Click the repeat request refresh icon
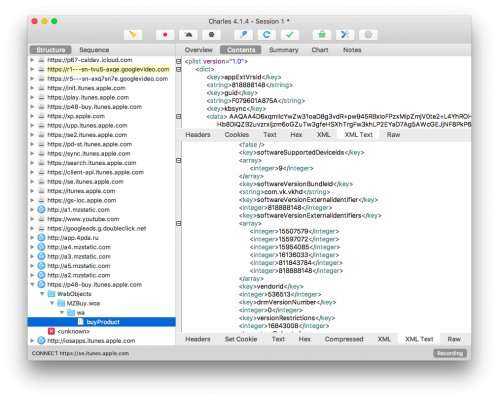The height and width of the screenshot is (400, 499). tap(266, 35)
